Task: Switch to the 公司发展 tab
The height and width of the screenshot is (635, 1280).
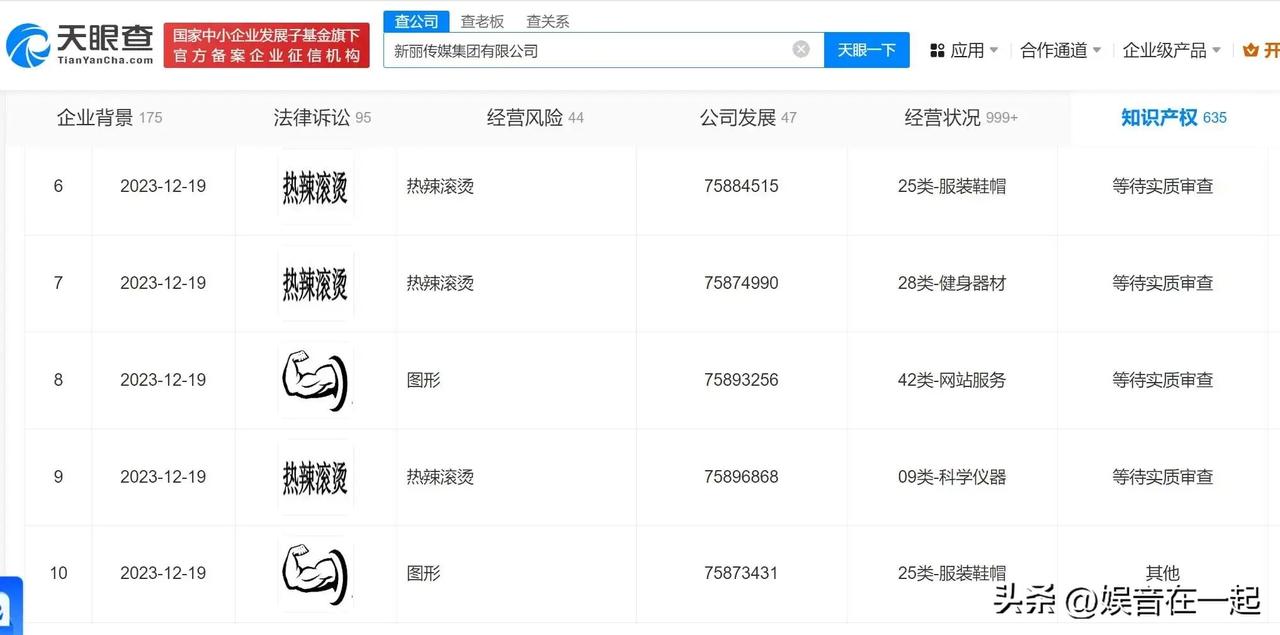Action: [x=748, y=117]
